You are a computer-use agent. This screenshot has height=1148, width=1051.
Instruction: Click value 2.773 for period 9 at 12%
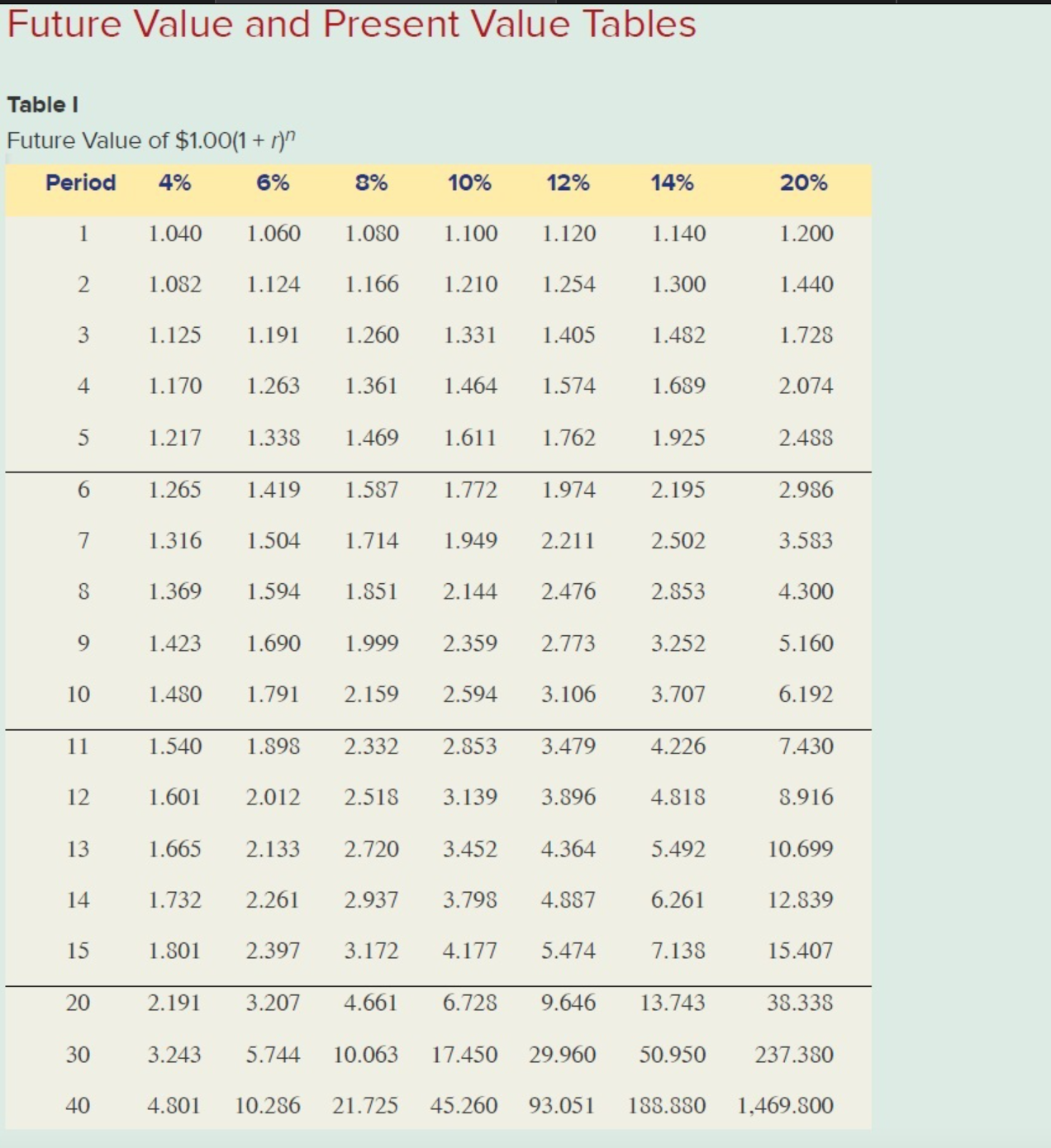(568, 643)
